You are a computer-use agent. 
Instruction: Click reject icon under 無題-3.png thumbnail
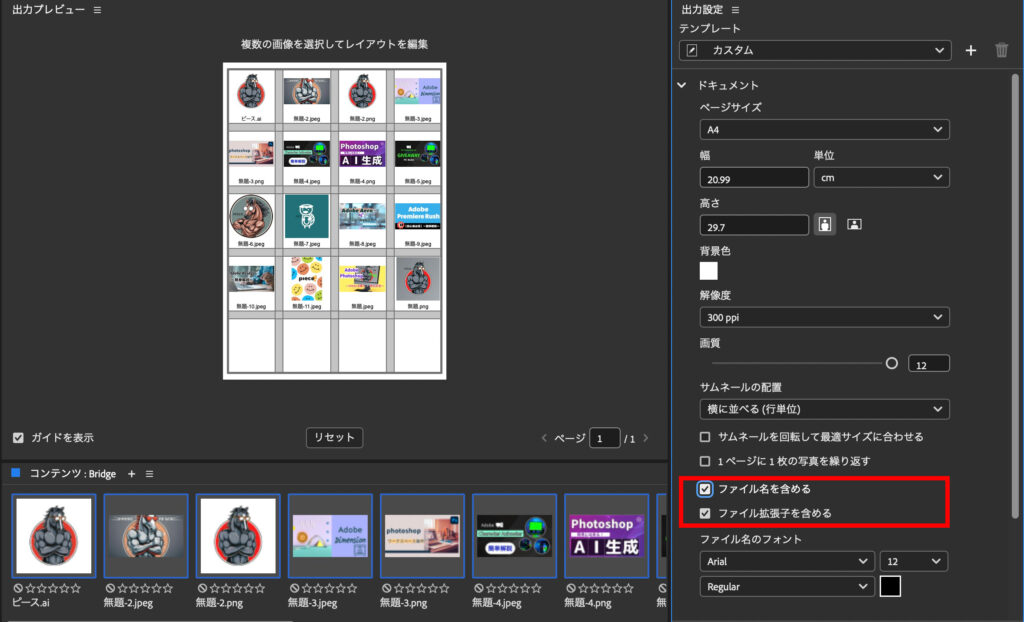386,588
